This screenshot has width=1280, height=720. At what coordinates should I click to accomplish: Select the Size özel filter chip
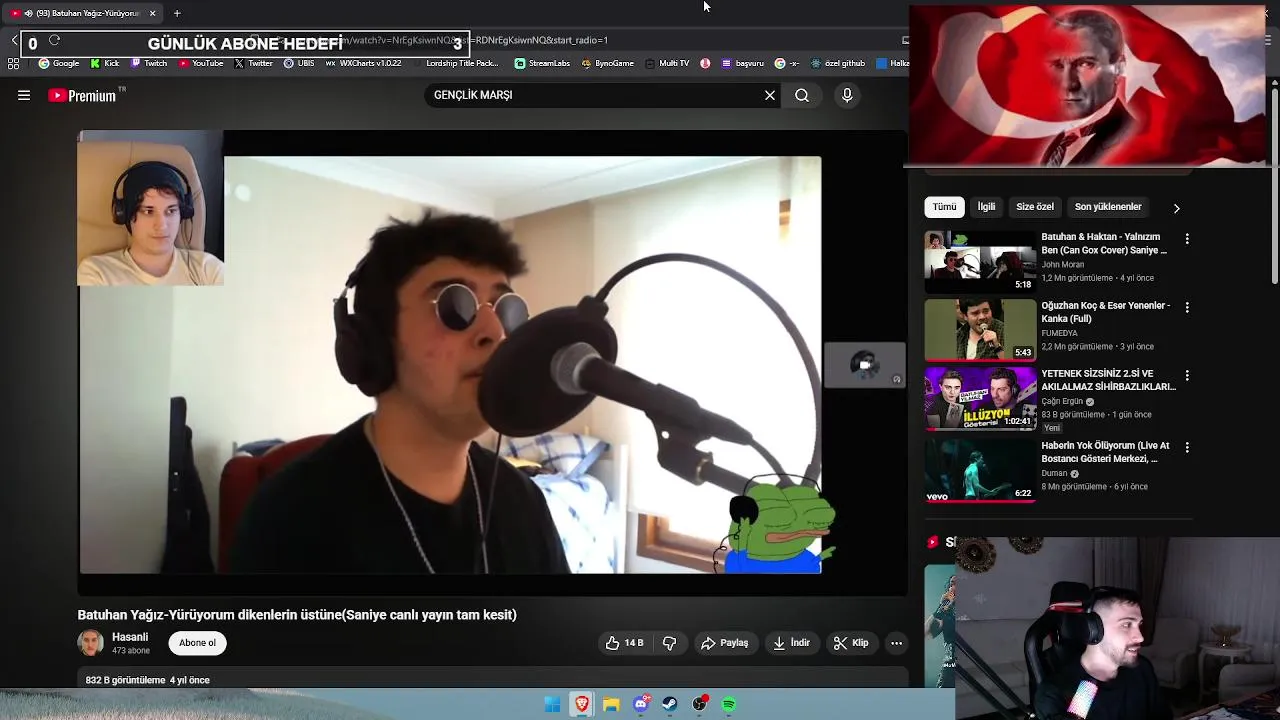[1035, 207]
